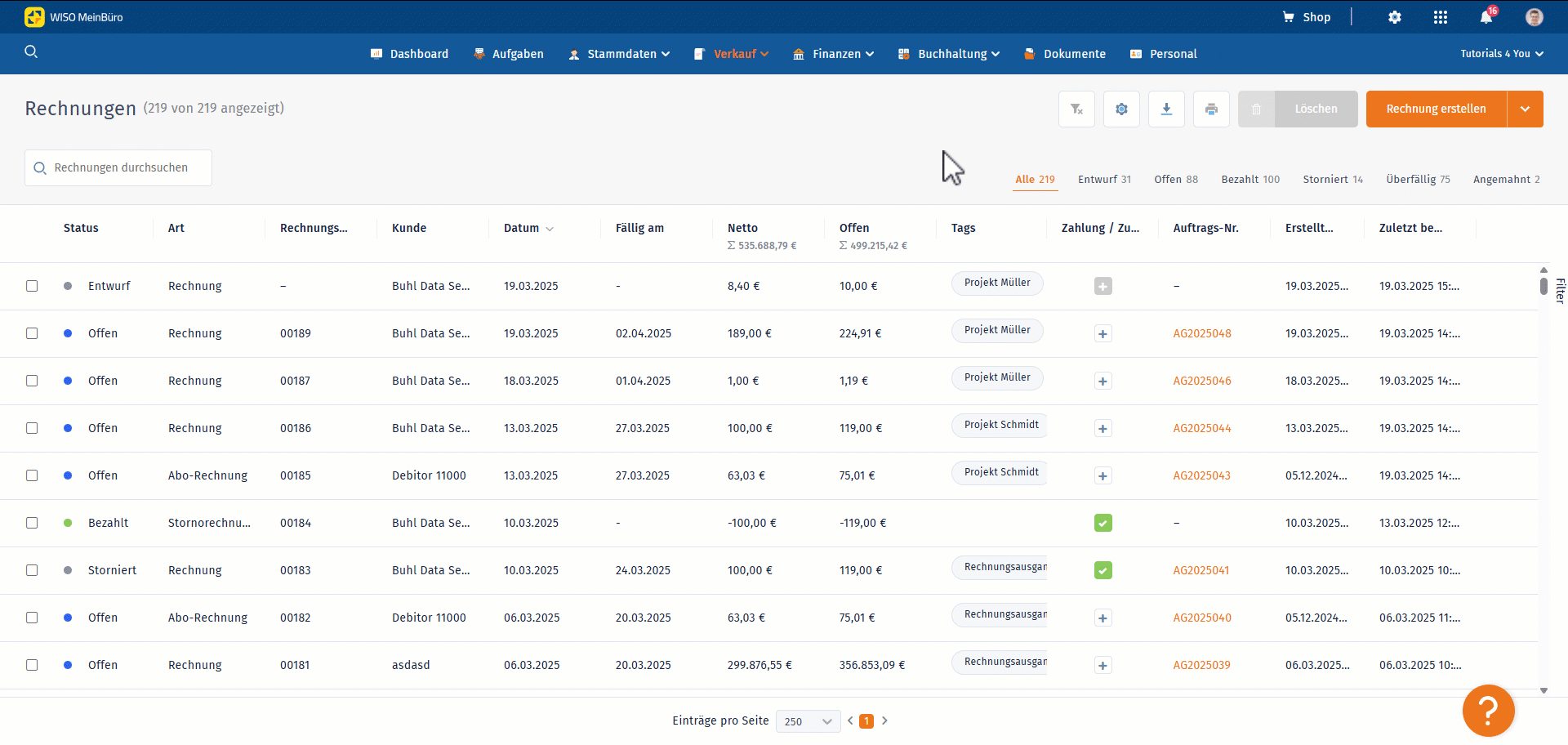Click the download export icon

tap(1166, 109)
